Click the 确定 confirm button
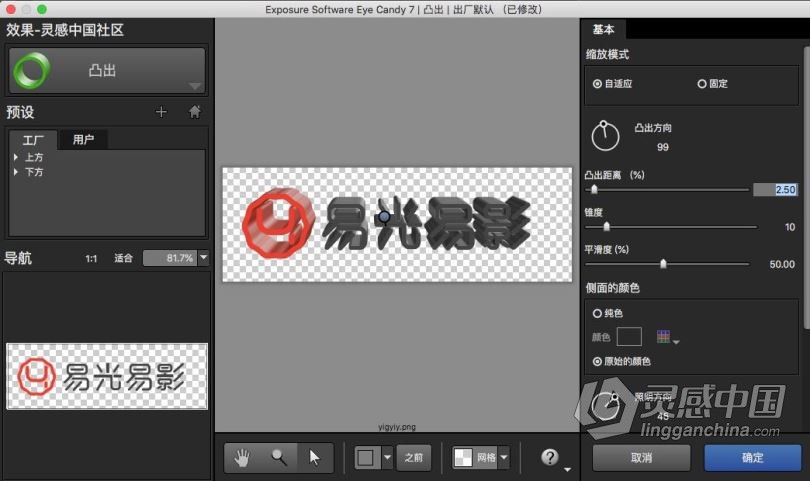 pyautogui.click(x=753, y=458)
